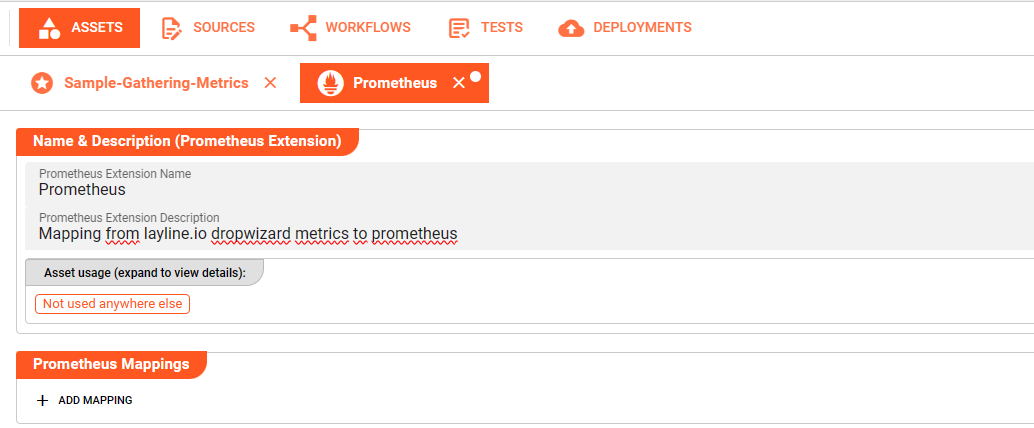Close the Prometheus tab
Viewport: 1034px width, 428px height.
pos(458,83)
